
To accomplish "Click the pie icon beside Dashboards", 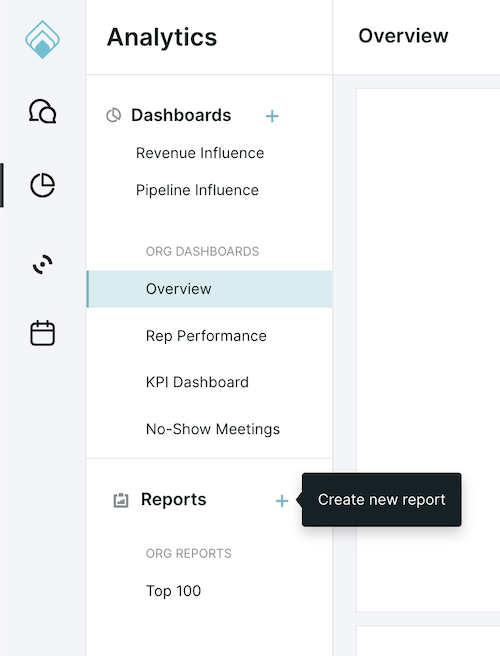I will click(113, 115).
